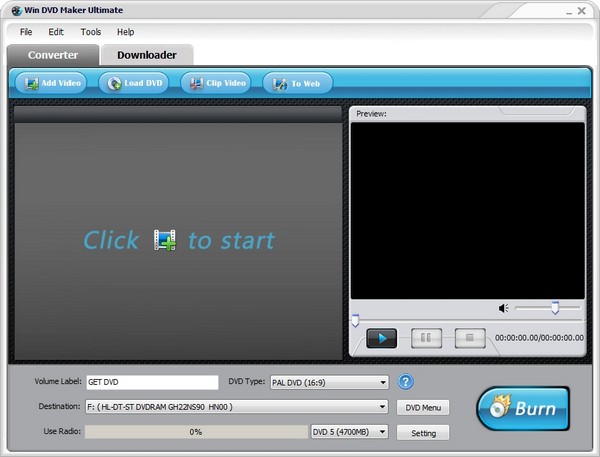Click the Preview: panel label

point(371,114)
